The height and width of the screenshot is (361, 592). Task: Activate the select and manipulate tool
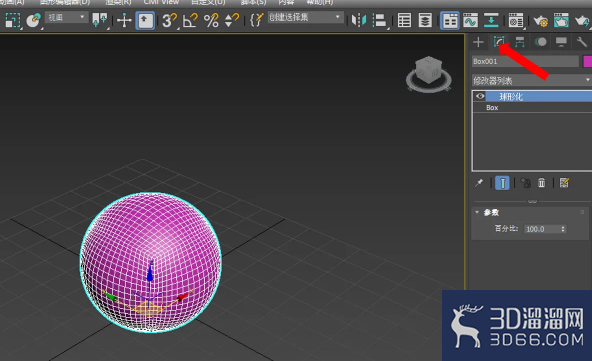click(x=124, y=20)
